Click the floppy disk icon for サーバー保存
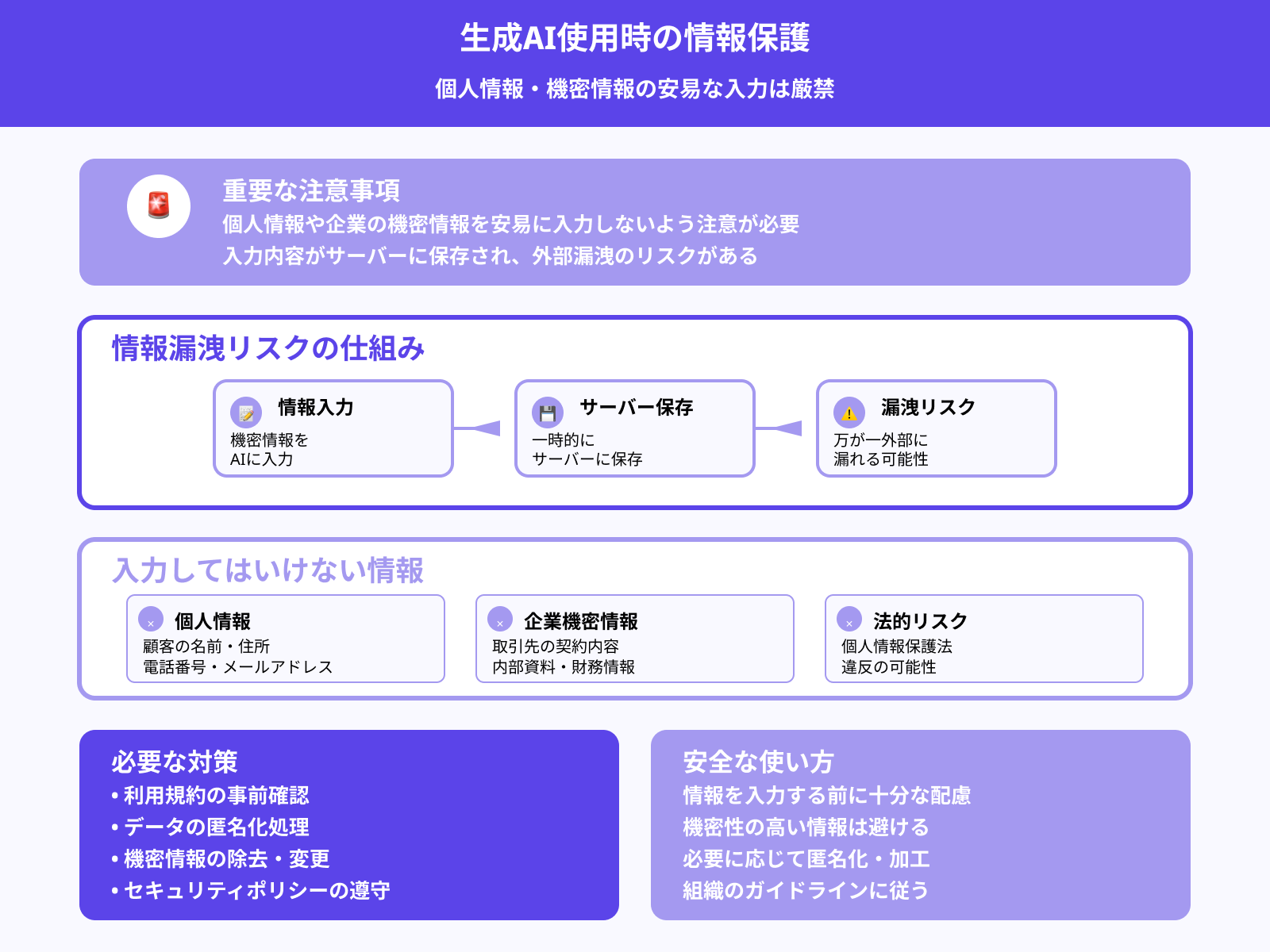 point(548,411)
